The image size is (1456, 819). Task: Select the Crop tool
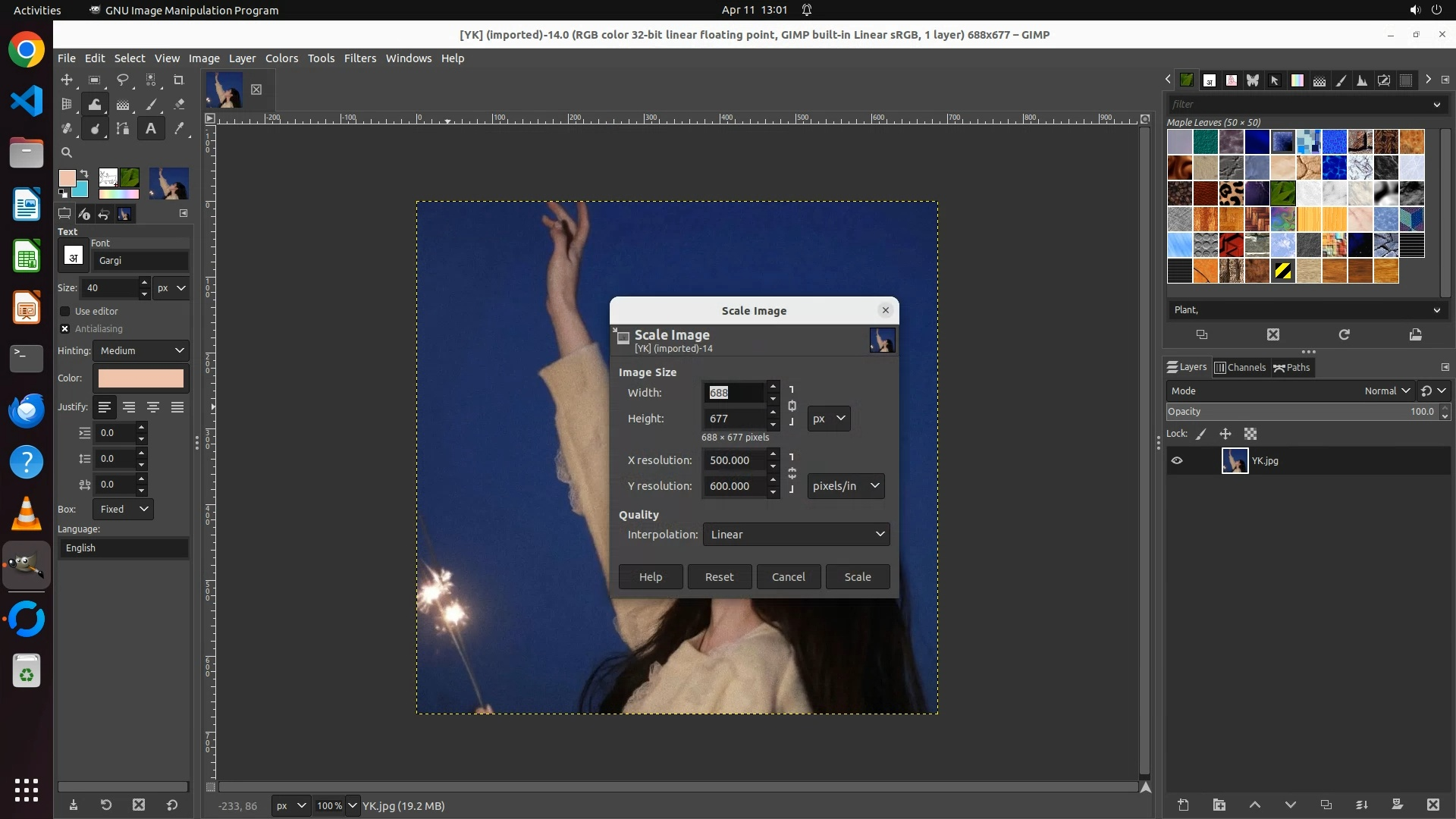[x=179, y=80]
